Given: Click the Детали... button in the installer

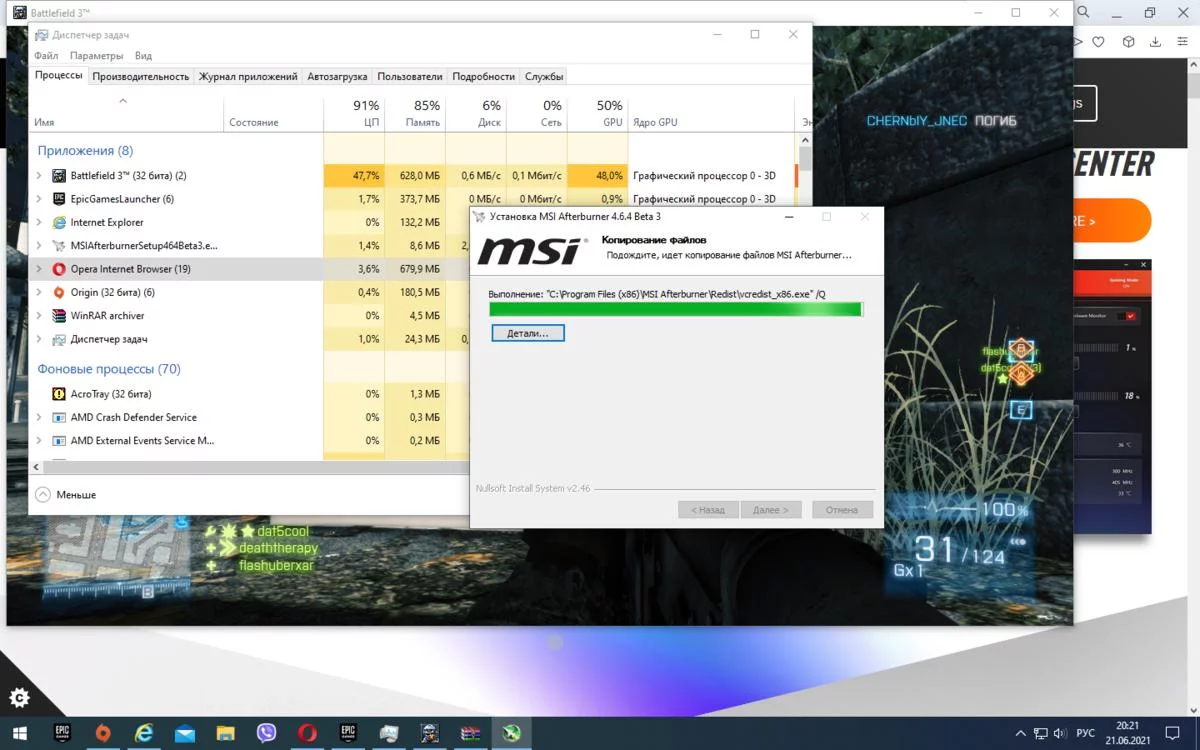Looking at the screenshot, I should coord(528,333).
